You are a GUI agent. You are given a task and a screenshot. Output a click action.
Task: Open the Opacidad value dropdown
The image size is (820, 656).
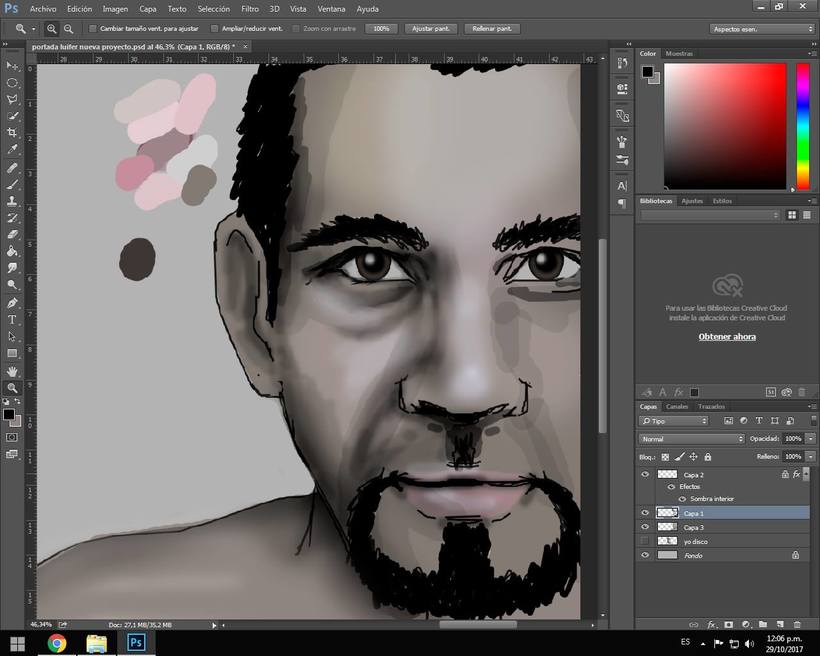point(809,439)
